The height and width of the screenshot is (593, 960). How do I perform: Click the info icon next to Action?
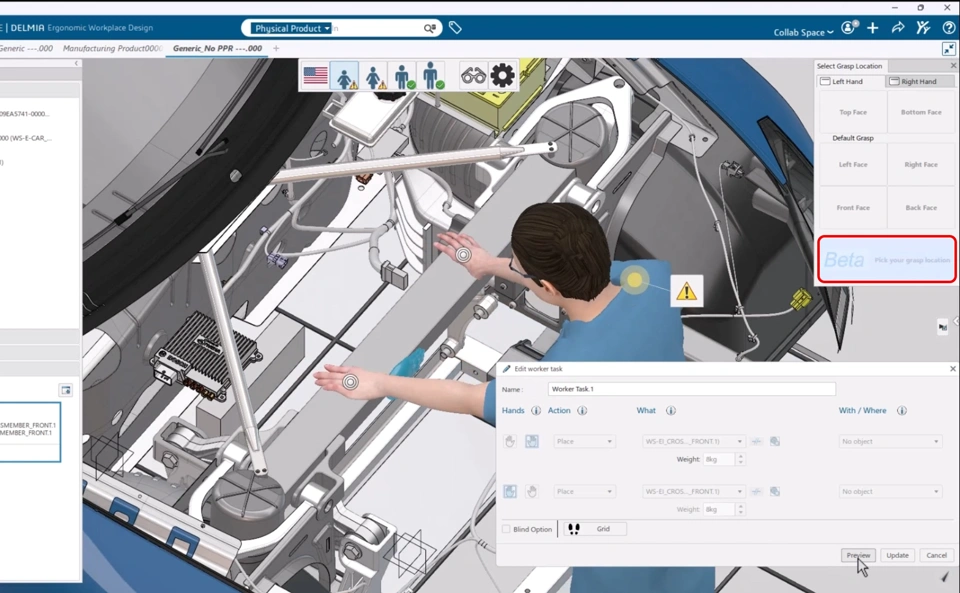pos(582,411)
